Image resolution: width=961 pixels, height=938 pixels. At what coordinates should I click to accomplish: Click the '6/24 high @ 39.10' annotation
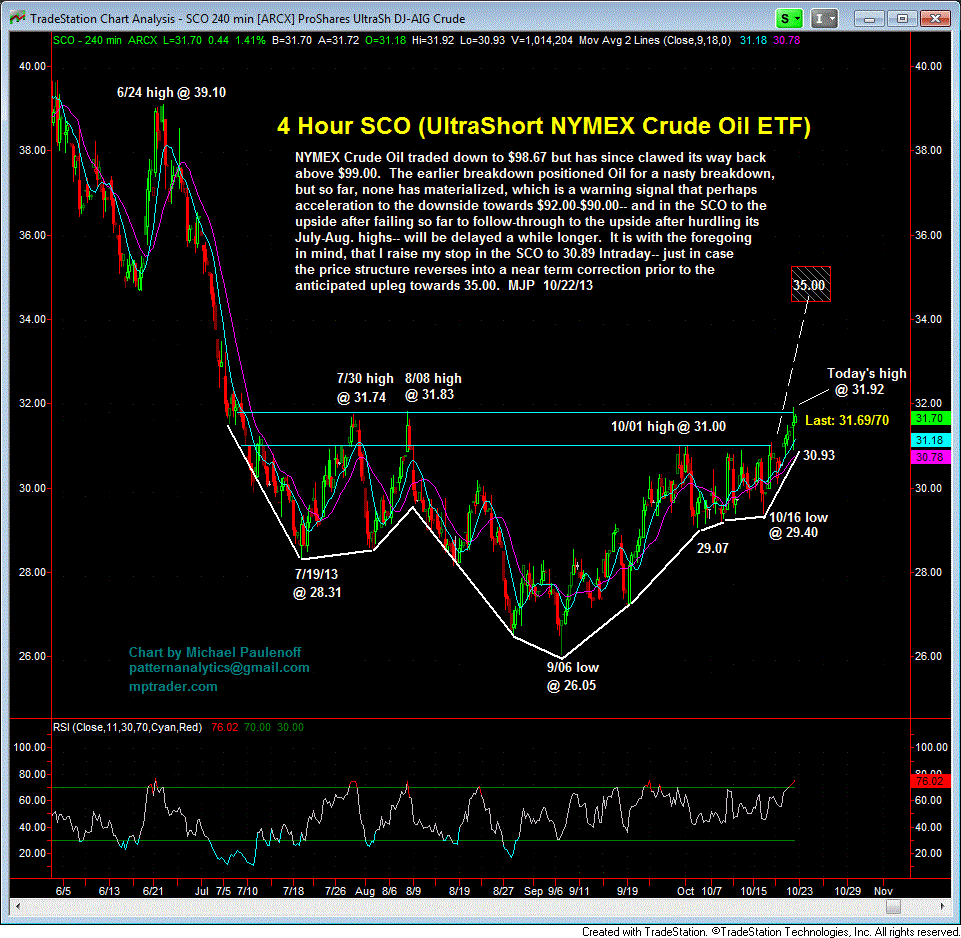pyautogui.click(x=171, y=93)
